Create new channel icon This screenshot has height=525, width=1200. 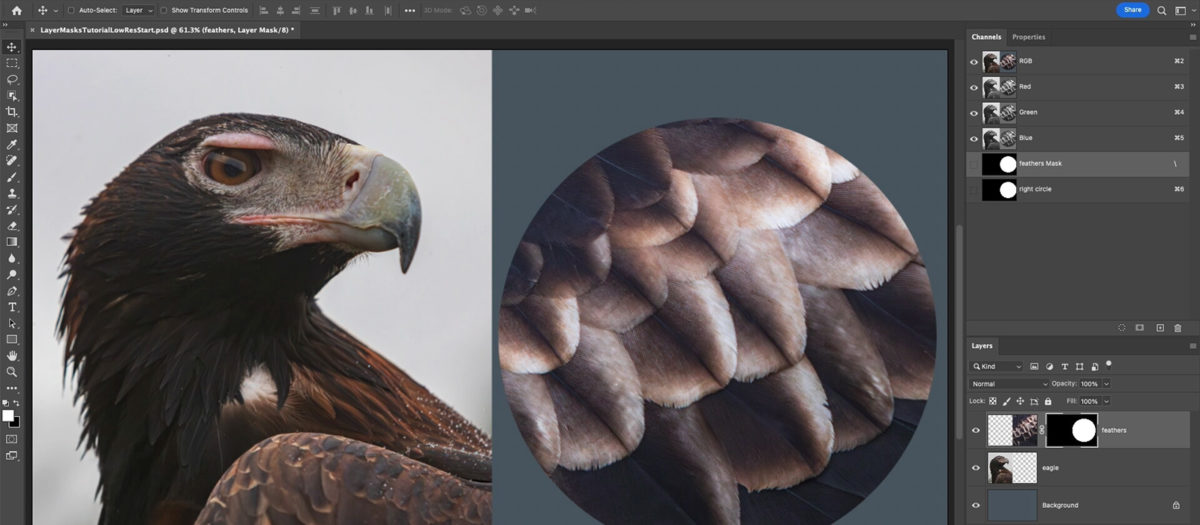click(1160, 328)
